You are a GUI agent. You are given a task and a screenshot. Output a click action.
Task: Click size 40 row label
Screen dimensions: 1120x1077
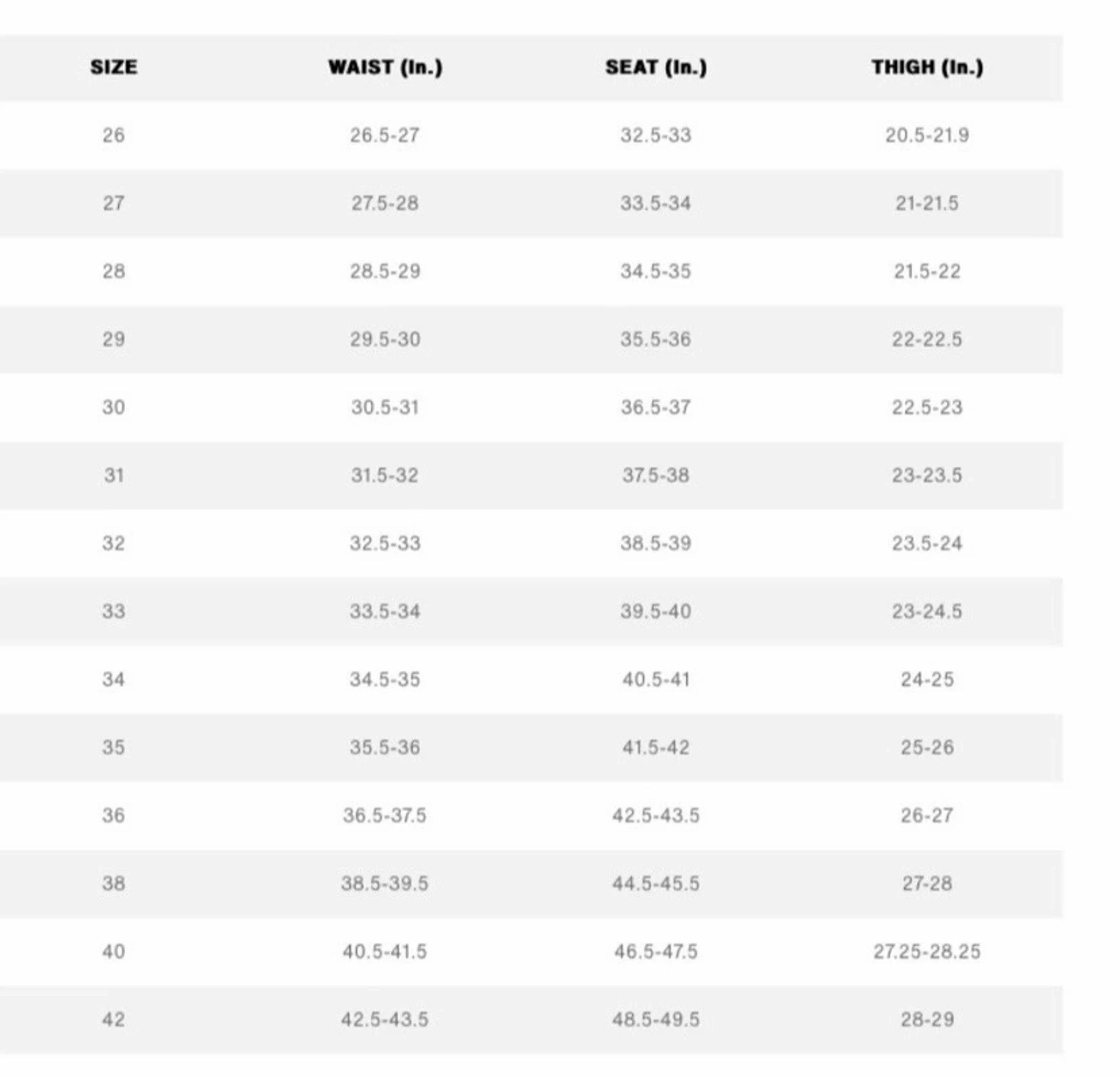(x=114, y=952)
